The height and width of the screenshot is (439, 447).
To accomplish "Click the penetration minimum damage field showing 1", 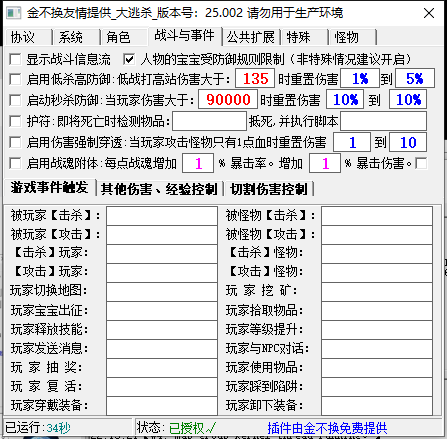I will (x=352, y=142).
